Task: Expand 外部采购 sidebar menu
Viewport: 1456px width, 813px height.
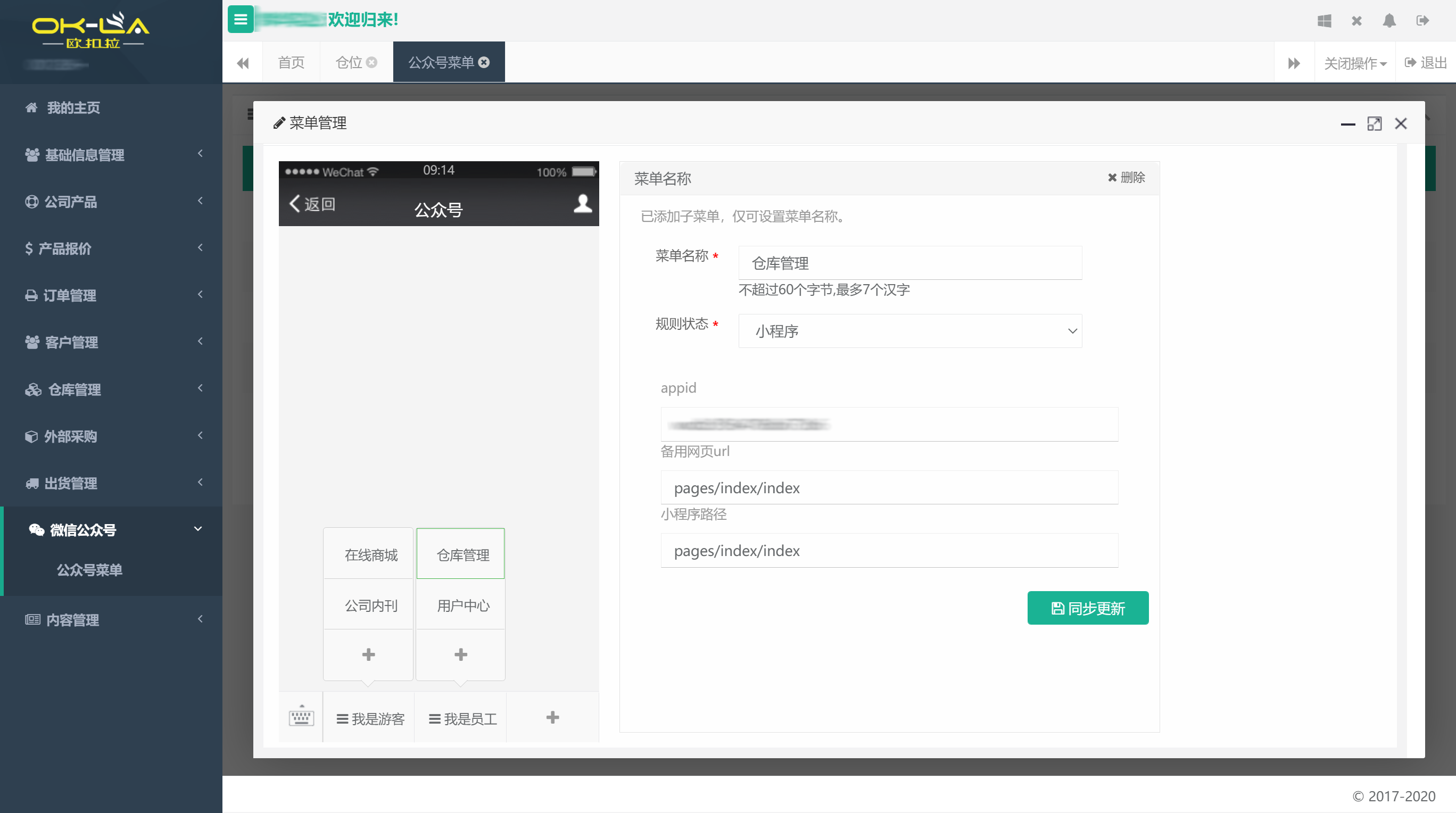Action: 111,437
